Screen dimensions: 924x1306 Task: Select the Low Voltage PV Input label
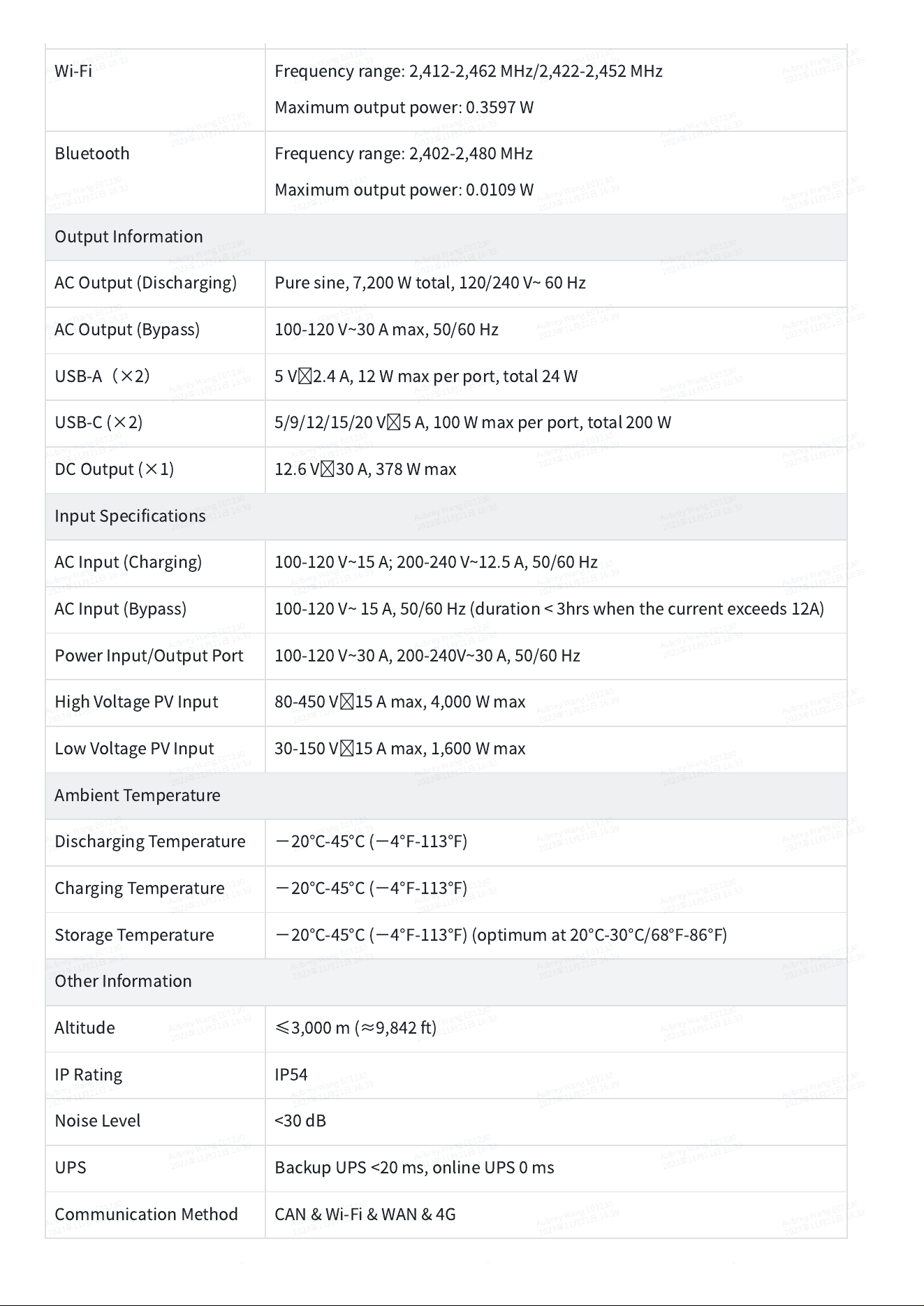coord(134,749)
